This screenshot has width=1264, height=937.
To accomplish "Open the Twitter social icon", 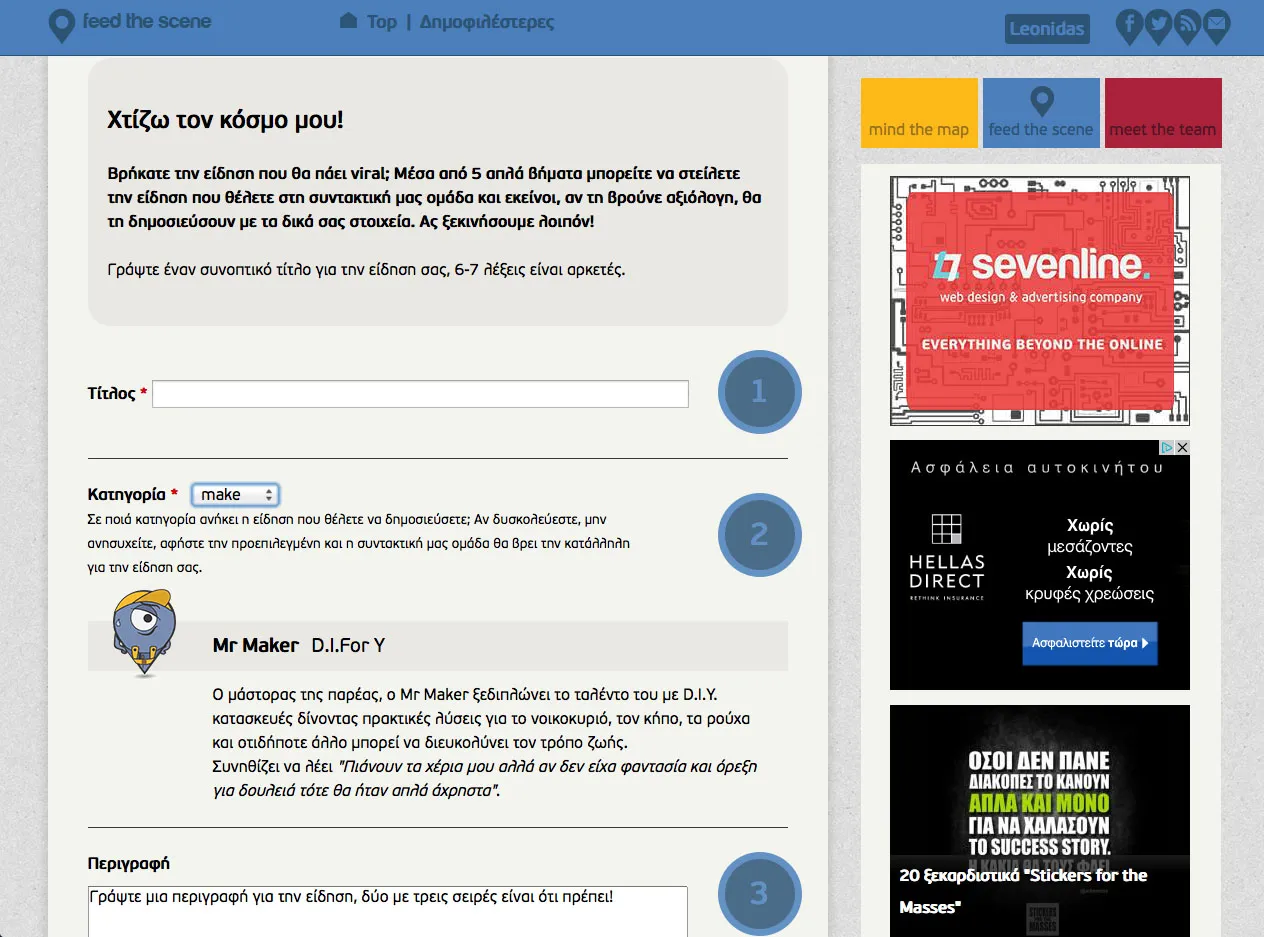I will (x=1158, y=26).
